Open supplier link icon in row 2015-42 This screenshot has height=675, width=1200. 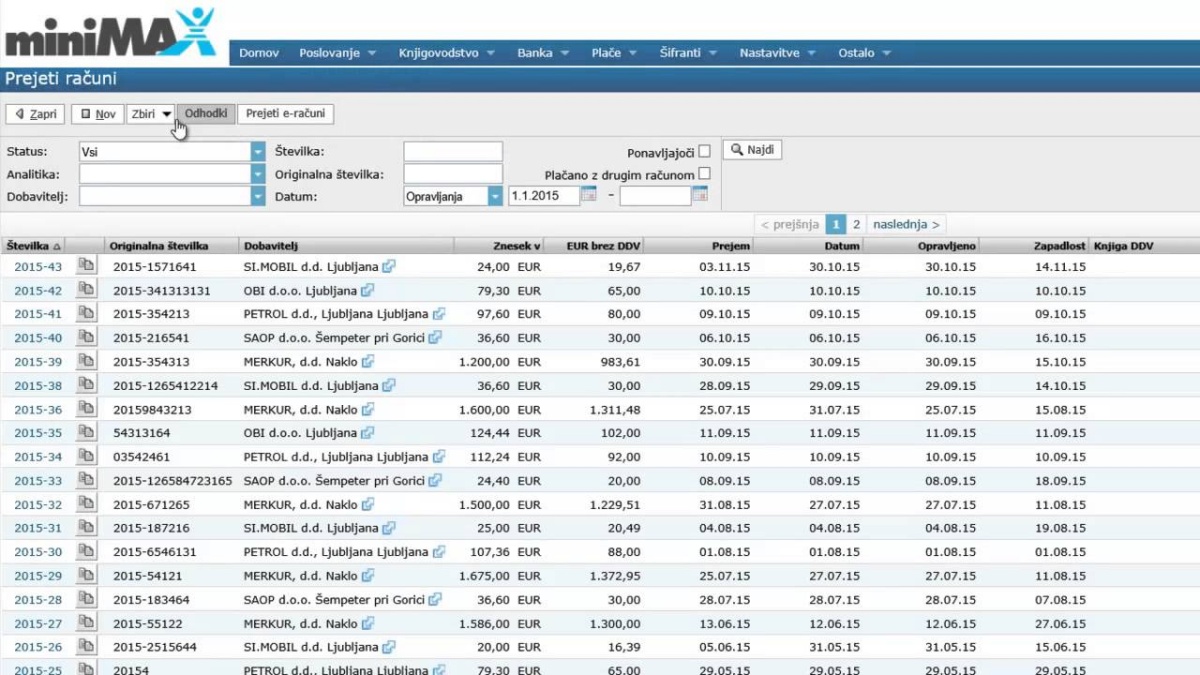pos(367,291)
